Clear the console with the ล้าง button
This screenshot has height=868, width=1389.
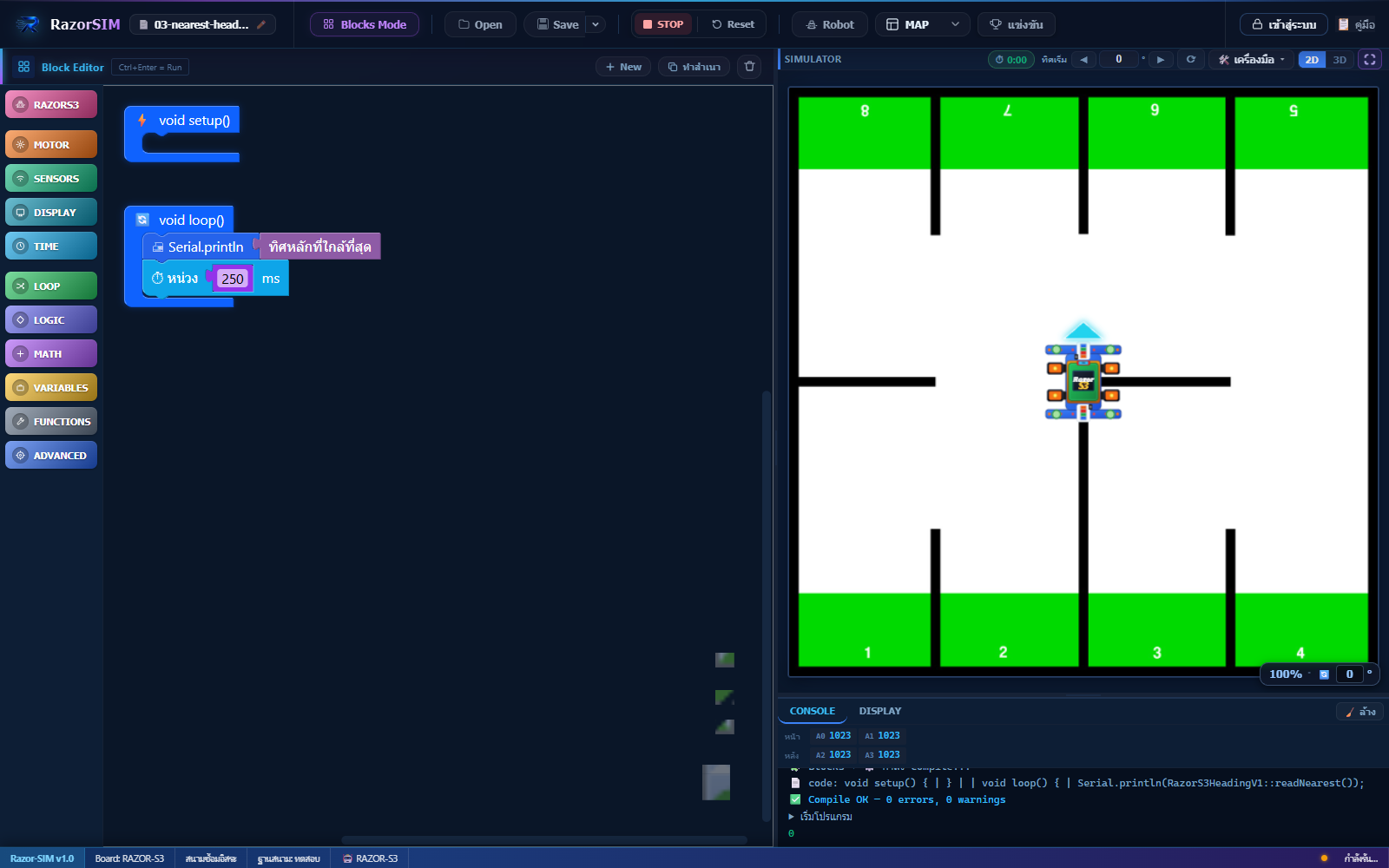(x=1360, y=712)
